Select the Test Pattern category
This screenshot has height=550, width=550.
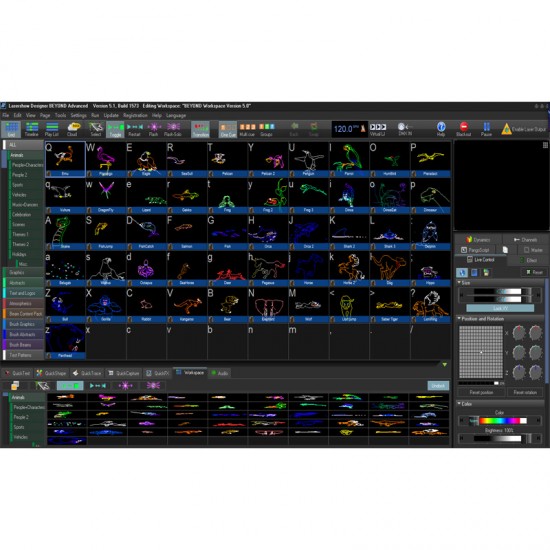pyautogui.click(x=24, y=355)
